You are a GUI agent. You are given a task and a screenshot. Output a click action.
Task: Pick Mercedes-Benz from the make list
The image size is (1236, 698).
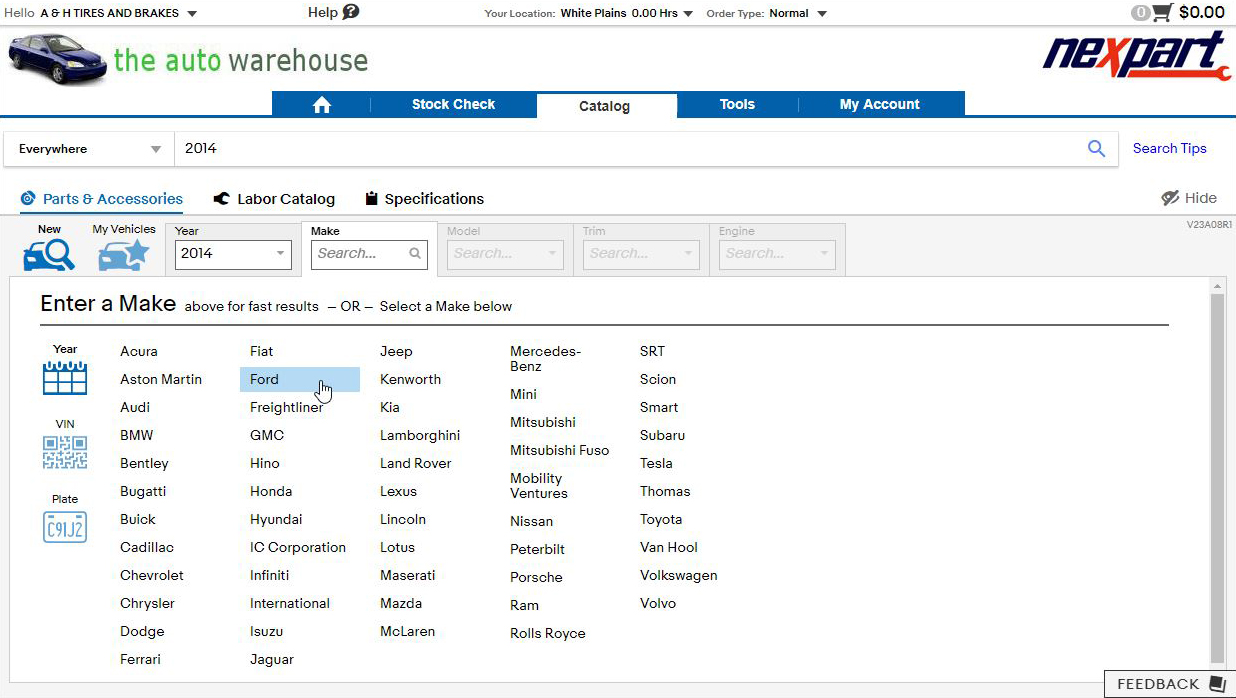pos(545,359)
